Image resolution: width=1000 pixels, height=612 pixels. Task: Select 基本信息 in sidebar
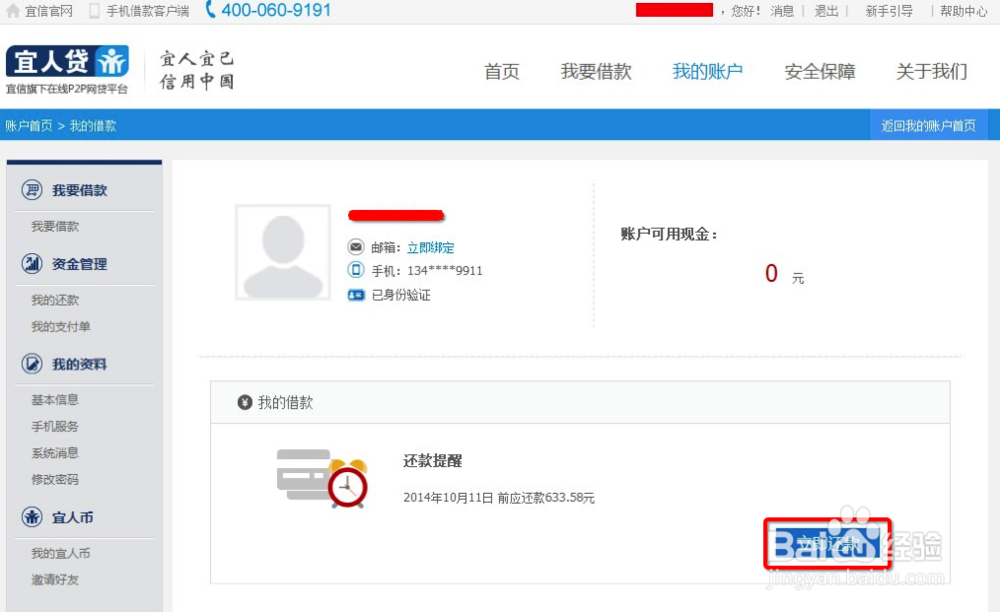pos(55,400)
